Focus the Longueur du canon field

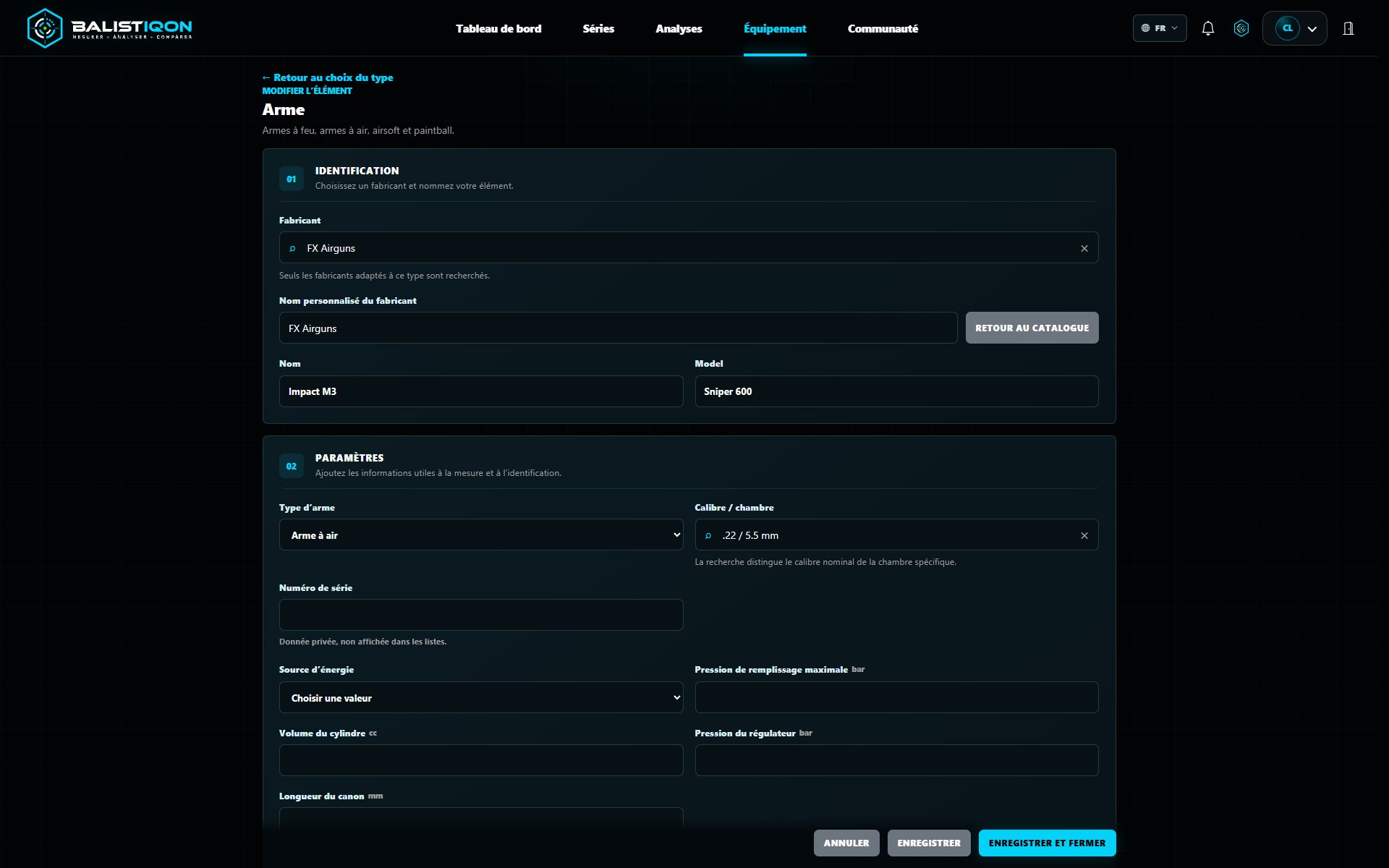coord(481,819)
